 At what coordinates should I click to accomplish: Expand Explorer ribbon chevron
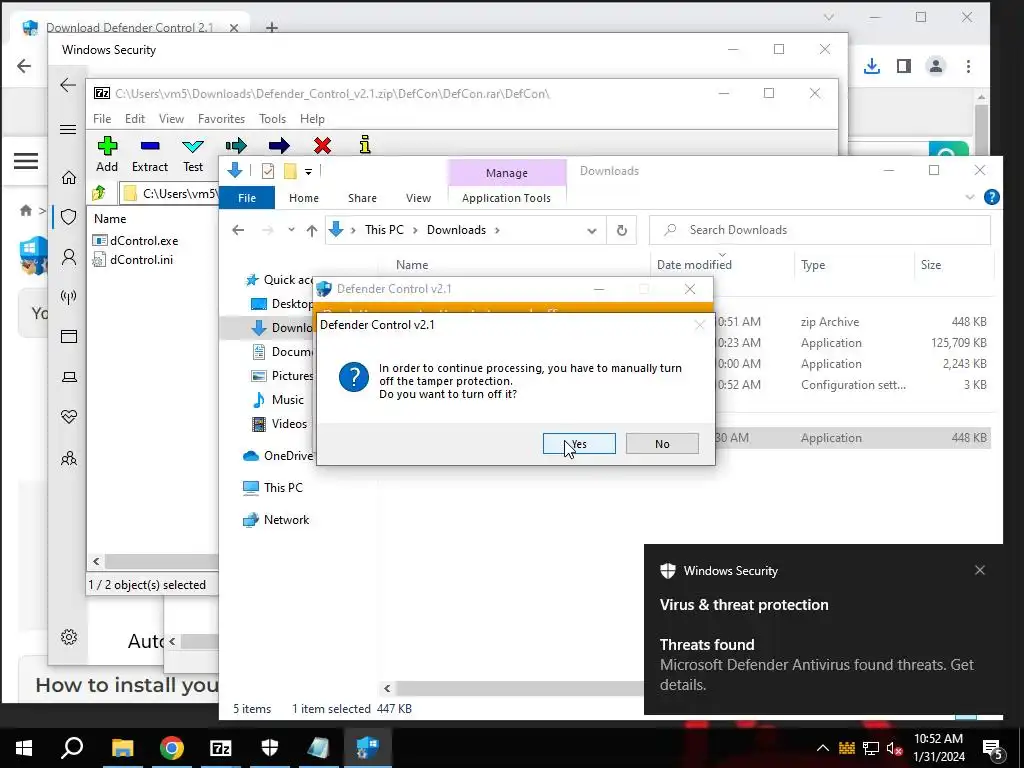click(x=969, y=197)
